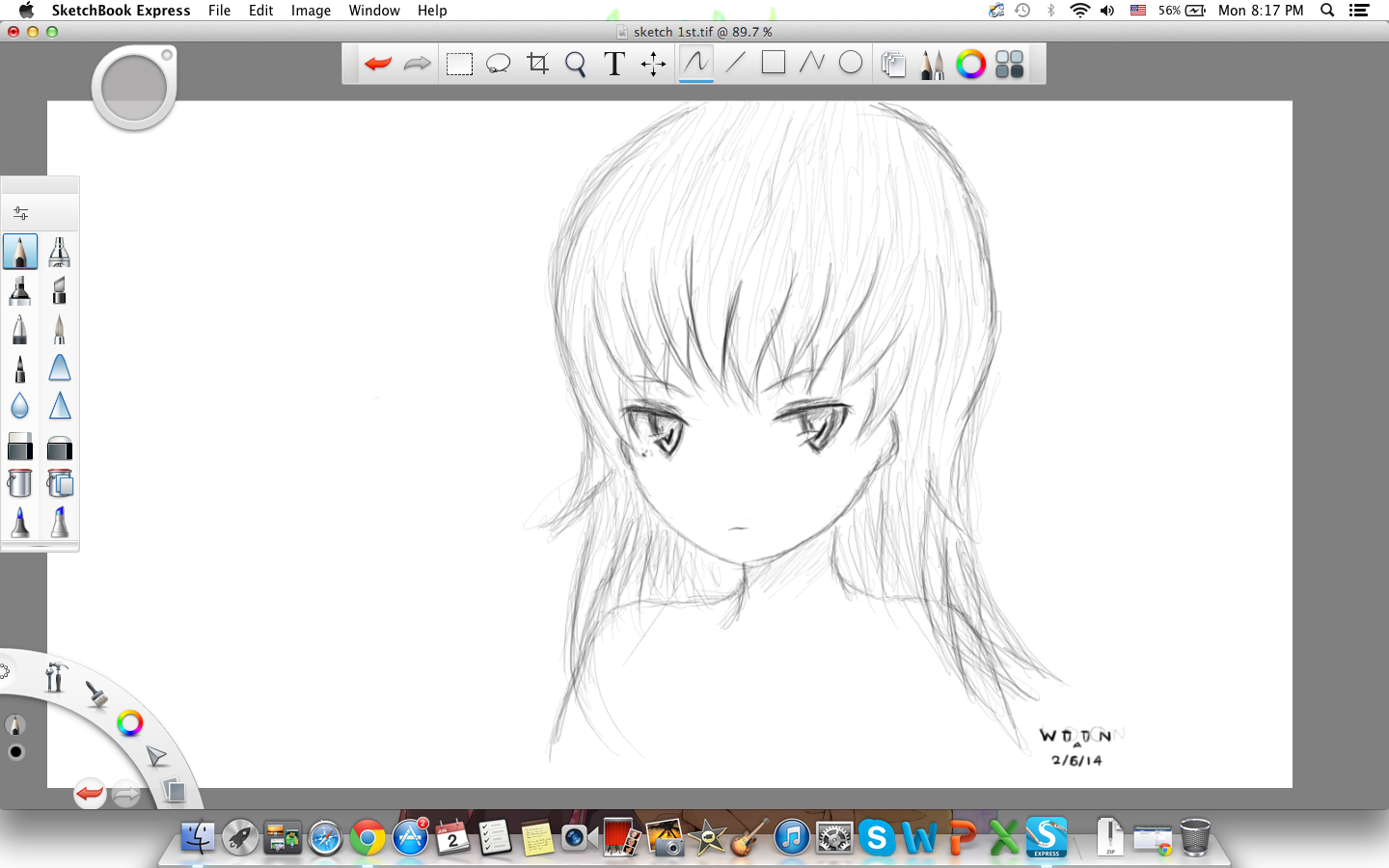Open the Layer editor from the toolbar
This screenshot has width=1389, height=868.
[893, 65]
